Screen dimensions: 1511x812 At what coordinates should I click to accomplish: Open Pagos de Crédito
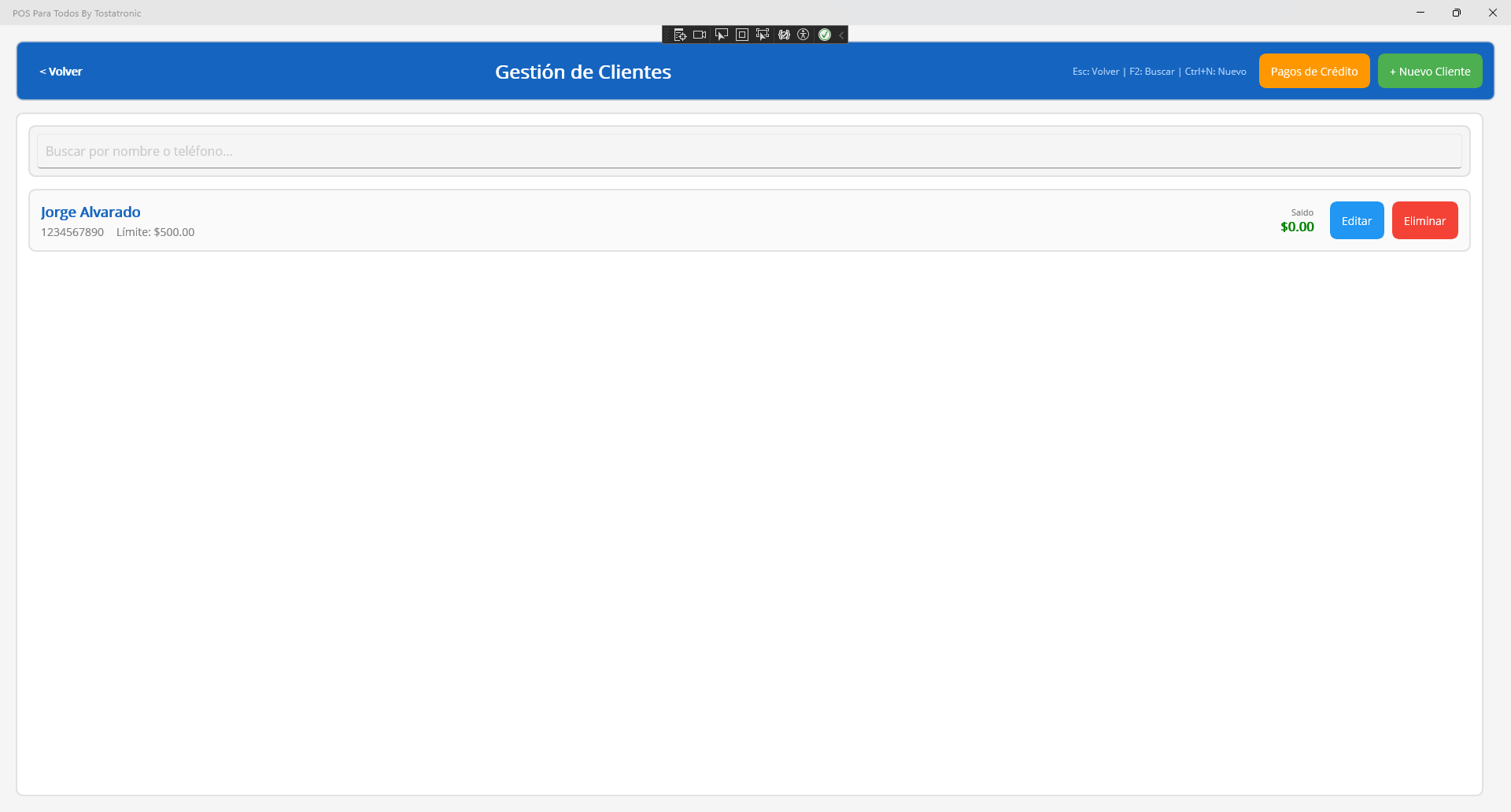coord(1313,72)
